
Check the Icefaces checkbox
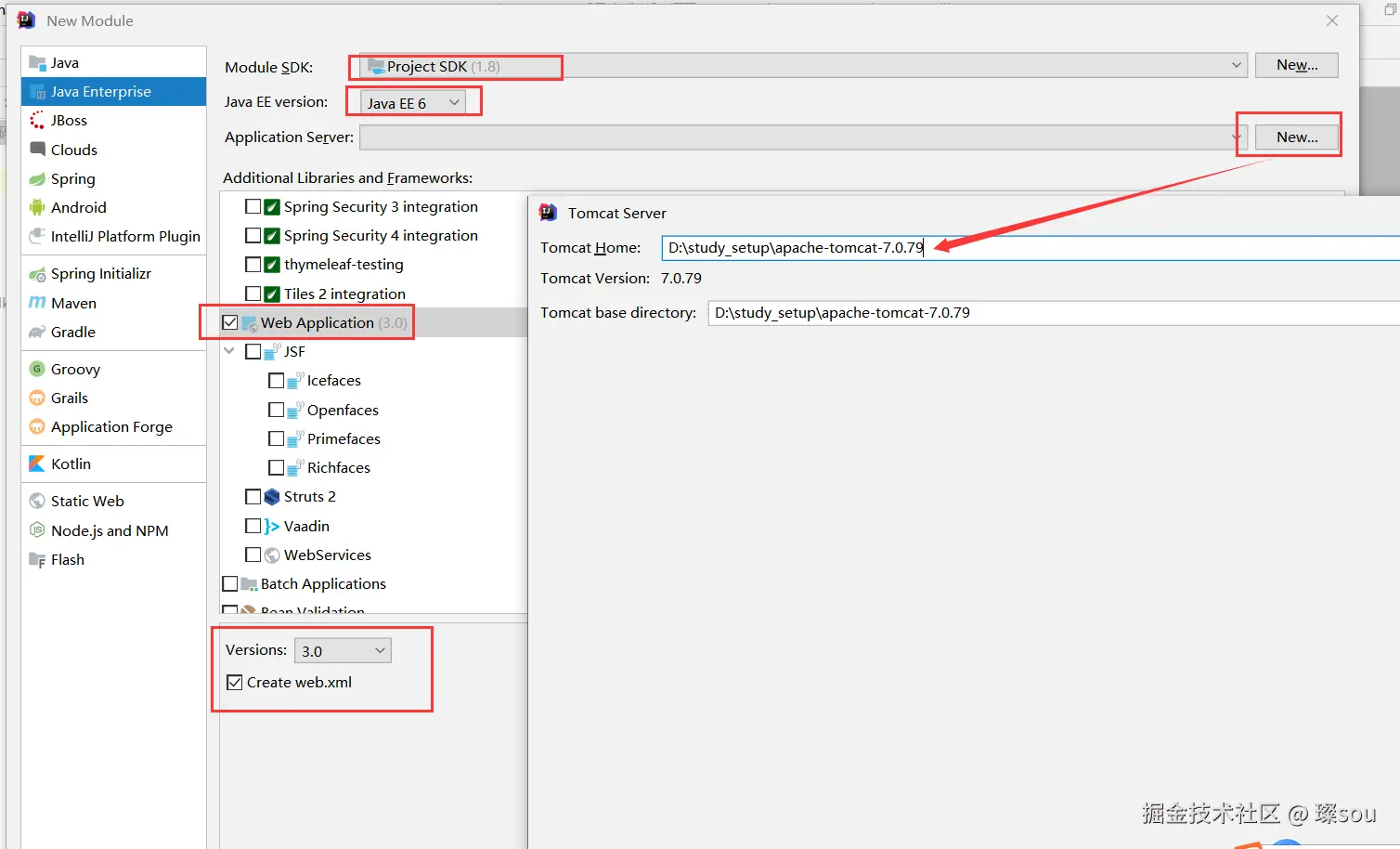coord(276,381)
